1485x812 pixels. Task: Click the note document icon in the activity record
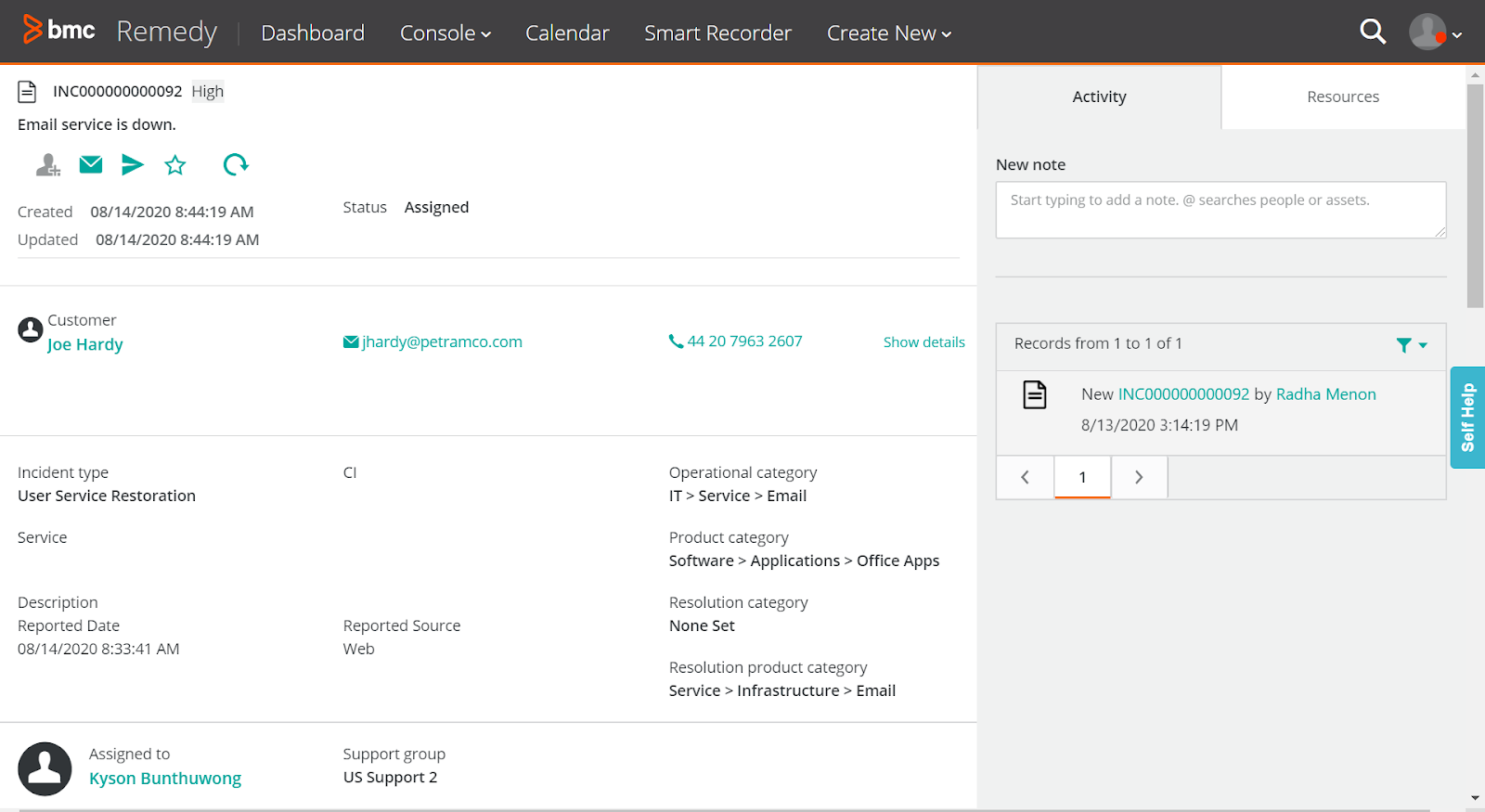click(x=1035, y=394)
